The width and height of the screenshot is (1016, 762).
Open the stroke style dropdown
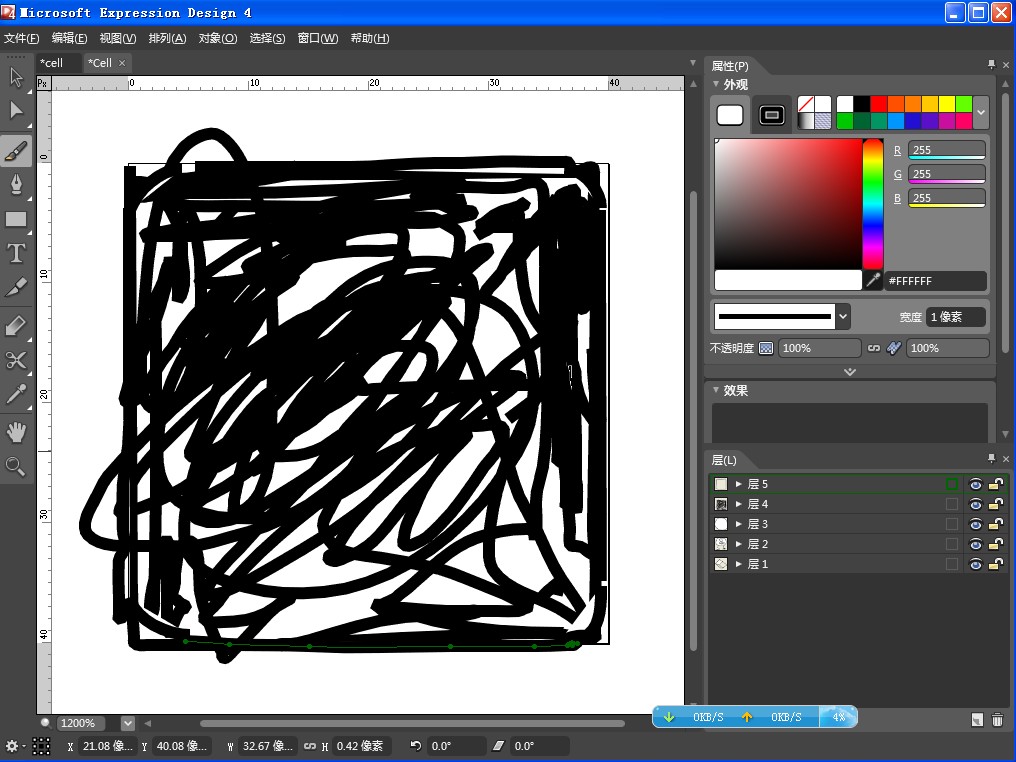843,317
